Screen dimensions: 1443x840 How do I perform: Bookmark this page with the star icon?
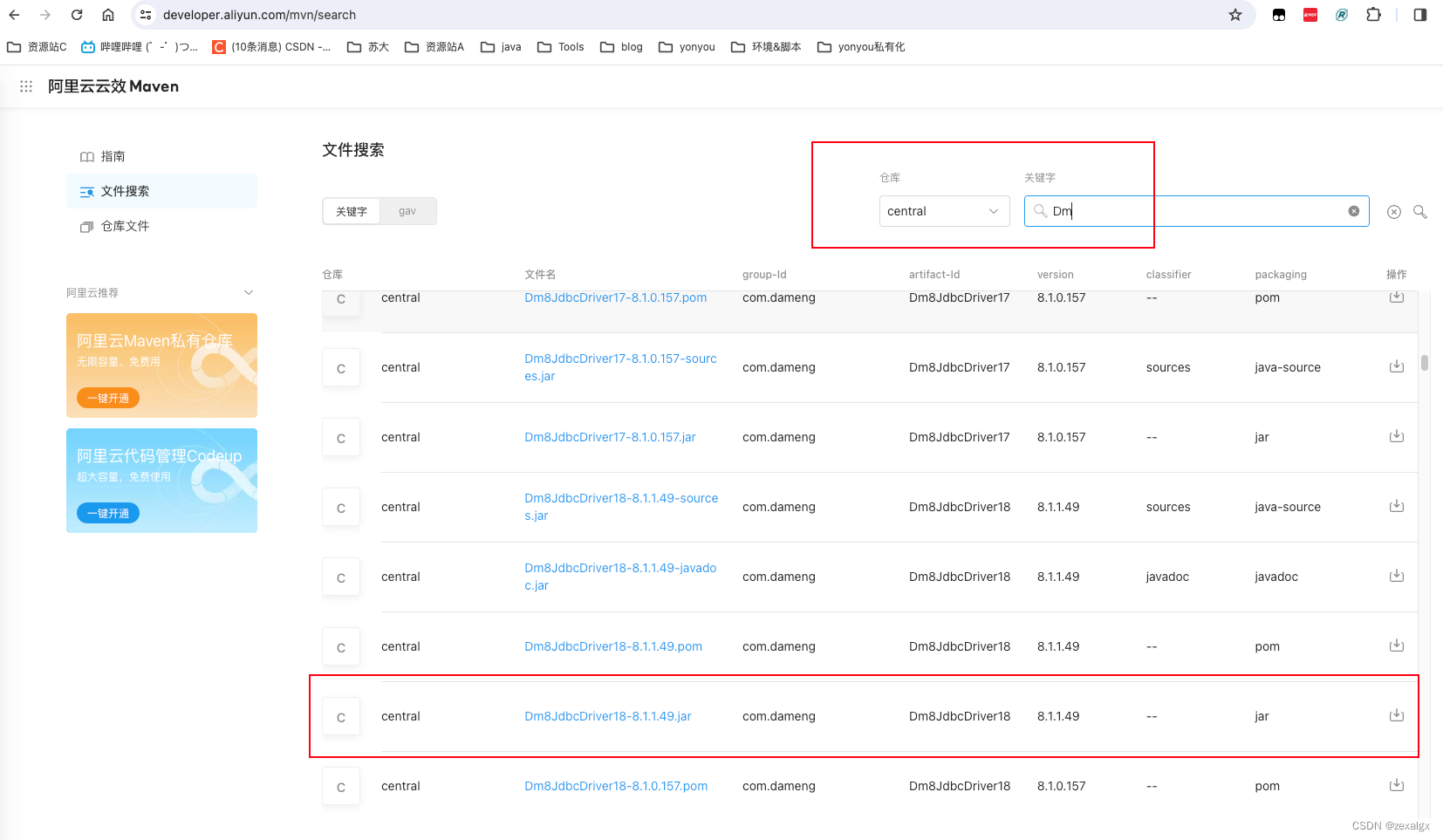(x=1235, y=15)
